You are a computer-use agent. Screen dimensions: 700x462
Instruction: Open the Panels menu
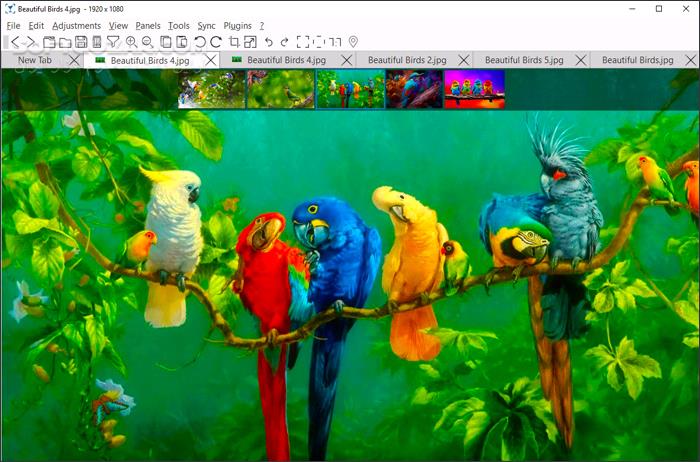[148, 25]
